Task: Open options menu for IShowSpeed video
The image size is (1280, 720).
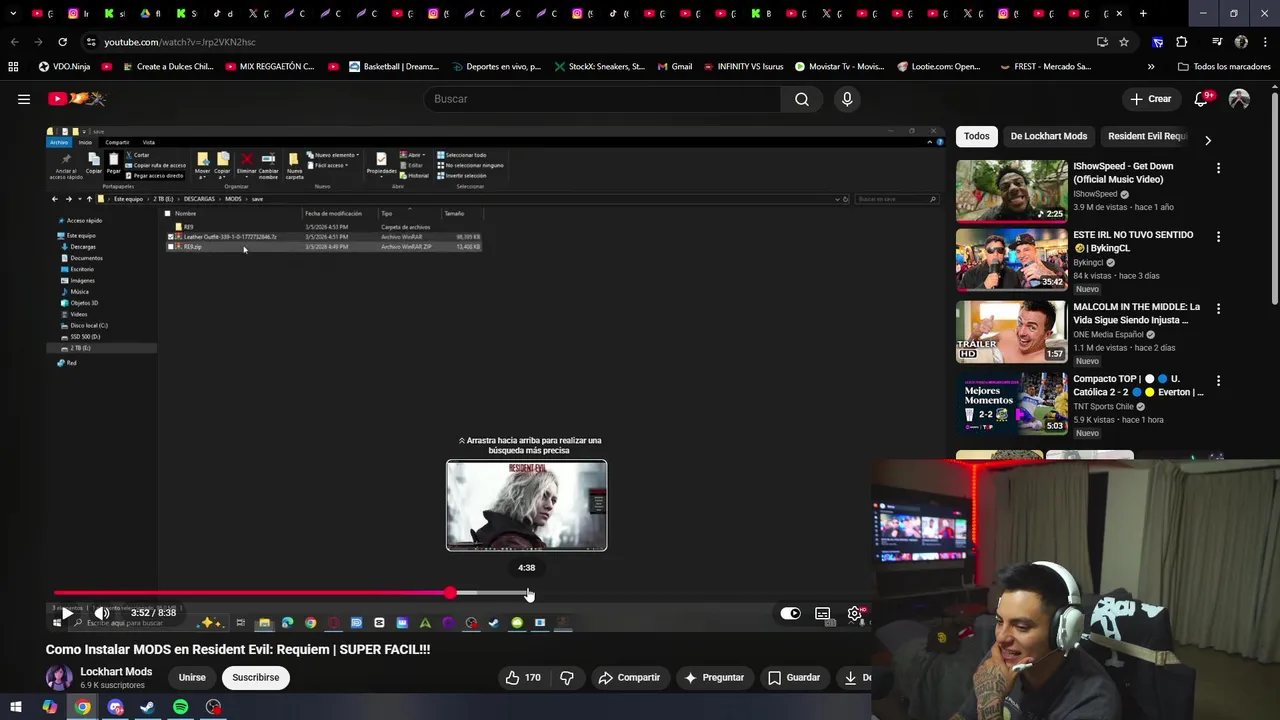Action: (x=1218, y=168)
